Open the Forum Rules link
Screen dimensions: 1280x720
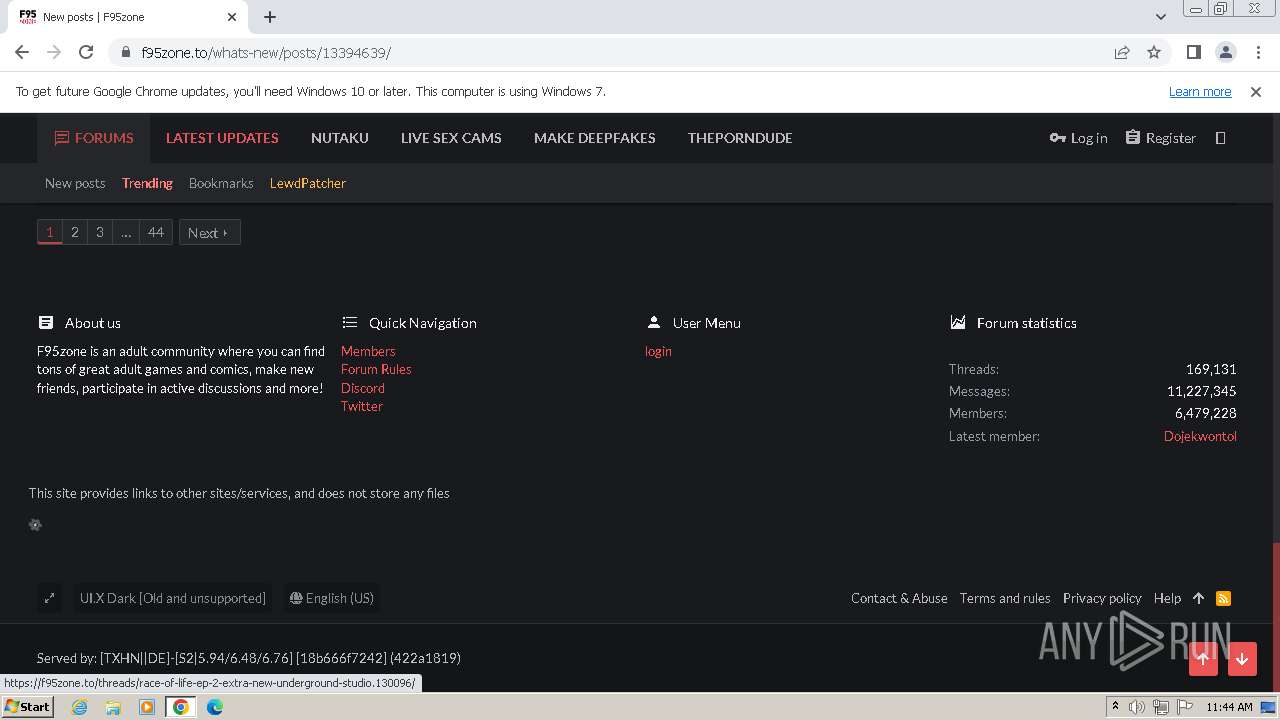[x=376, y=369]
